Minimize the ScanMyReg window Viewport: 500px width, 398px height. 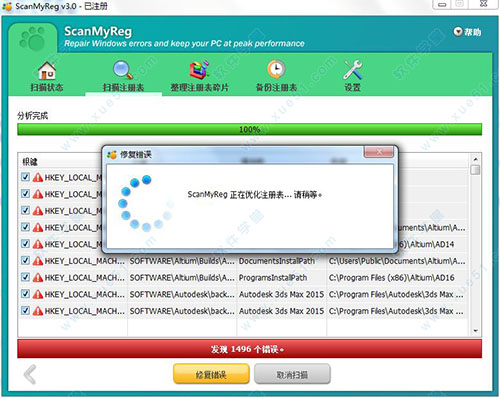coord(442,4)
